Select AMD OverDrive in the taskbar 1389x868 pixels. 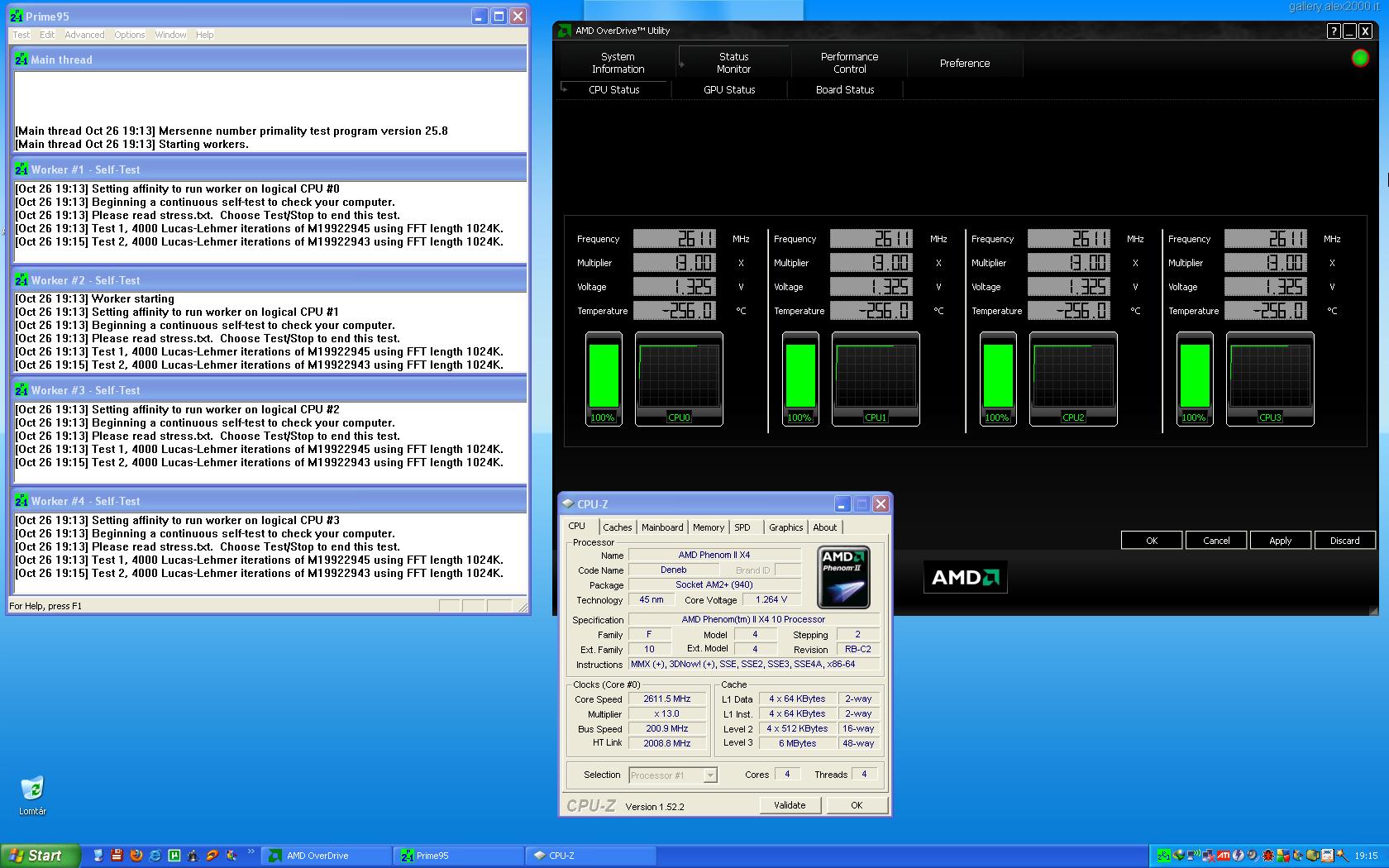[x=327, y=856]
